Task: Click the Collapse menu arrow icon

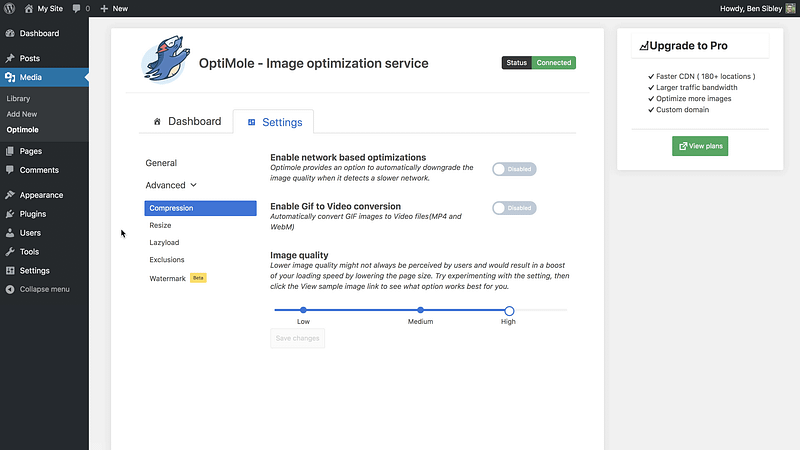Action: click(10, 289)
